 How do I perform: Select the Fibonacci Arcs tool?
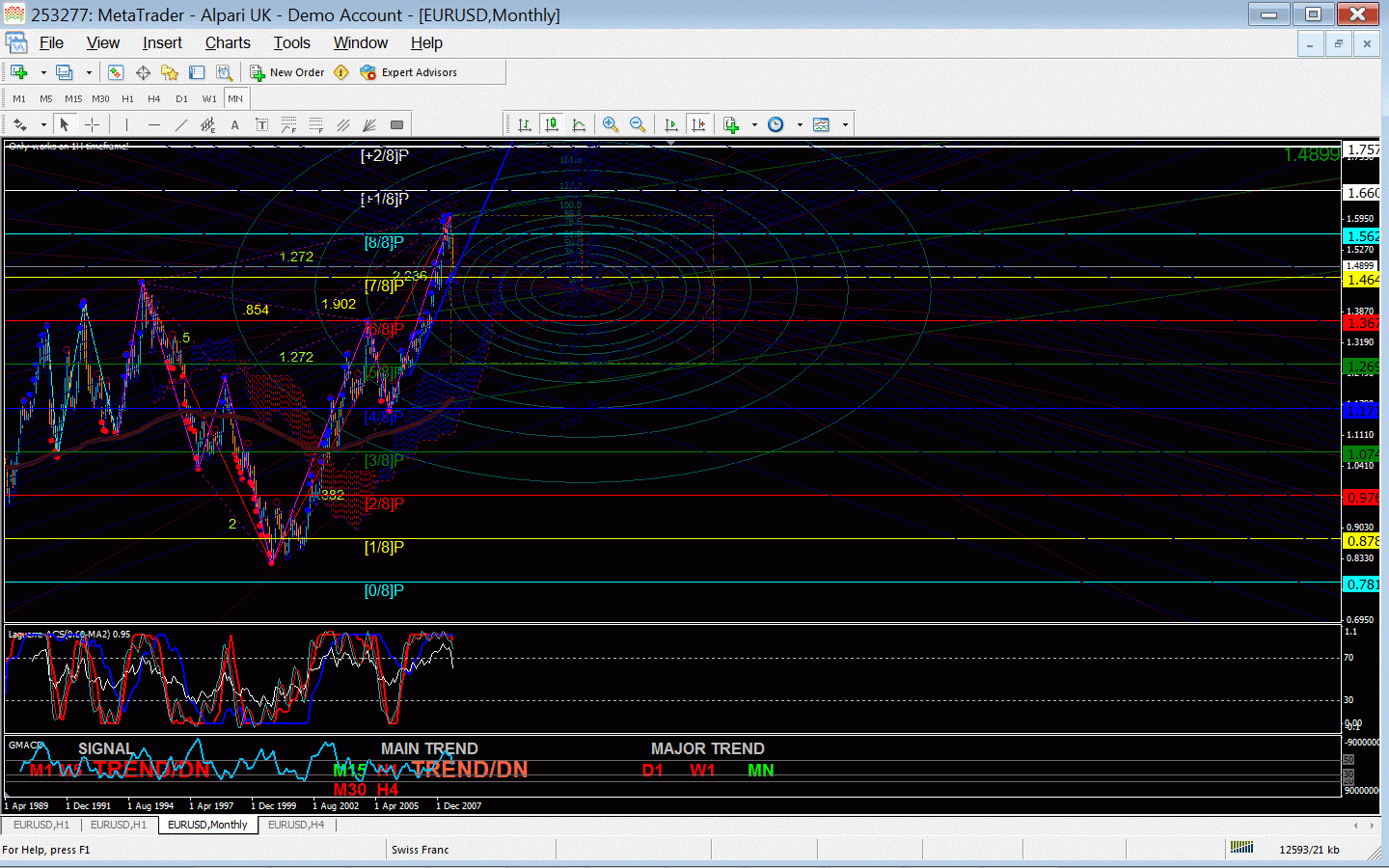click(288, 124)
